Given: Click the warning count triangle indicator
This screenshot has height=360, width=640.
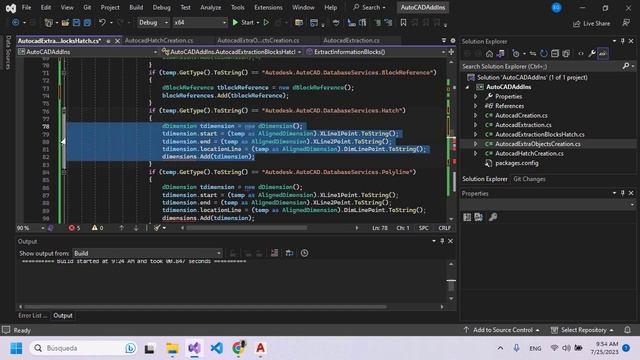Looking at the screenshot, I should pos(97,228).
